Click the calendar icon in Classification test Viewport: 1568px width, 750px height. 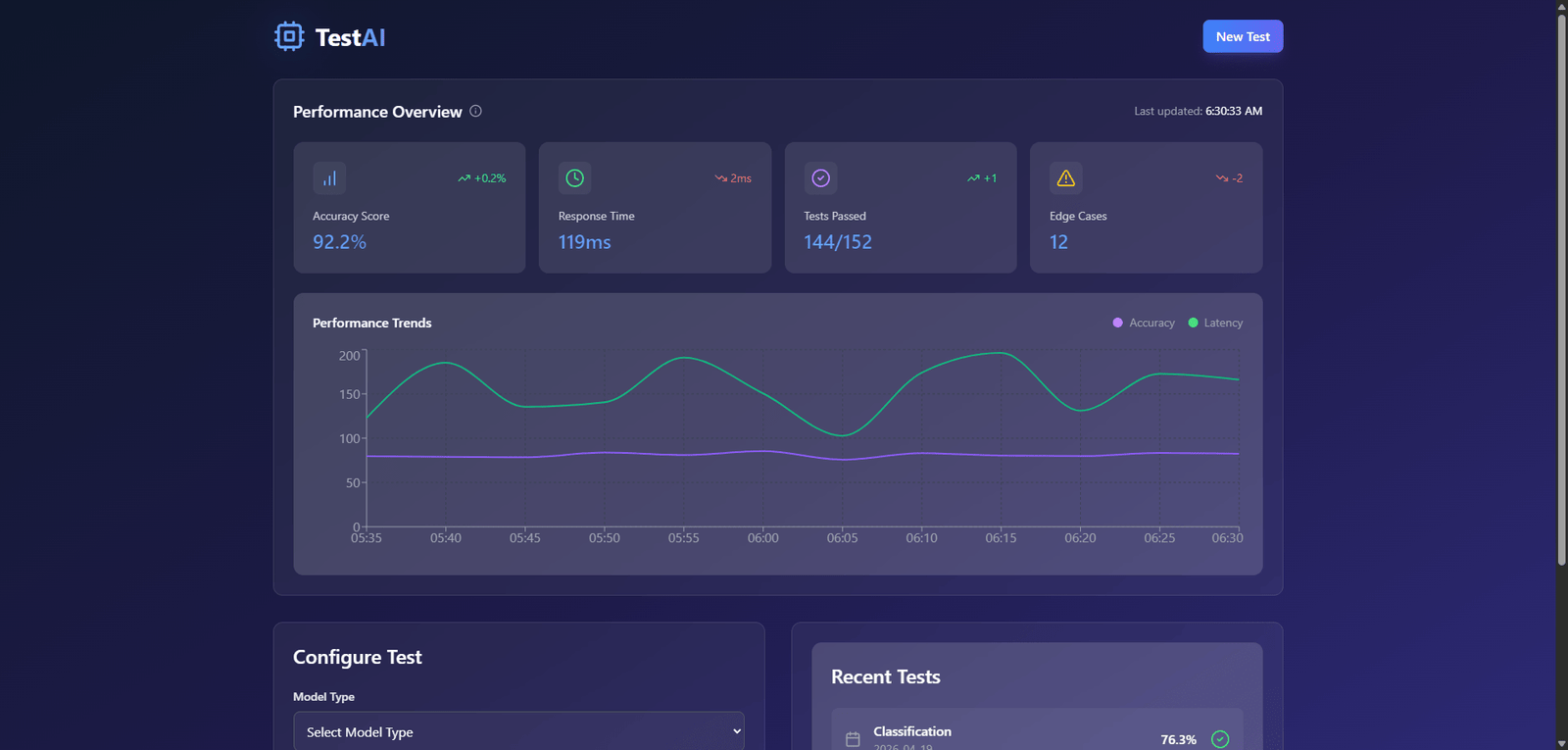853,739
